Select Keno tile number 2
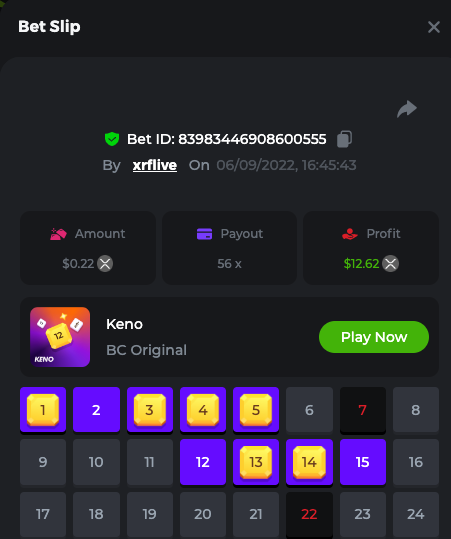Viewport: 451px width, 539px height. coord(96,410)
